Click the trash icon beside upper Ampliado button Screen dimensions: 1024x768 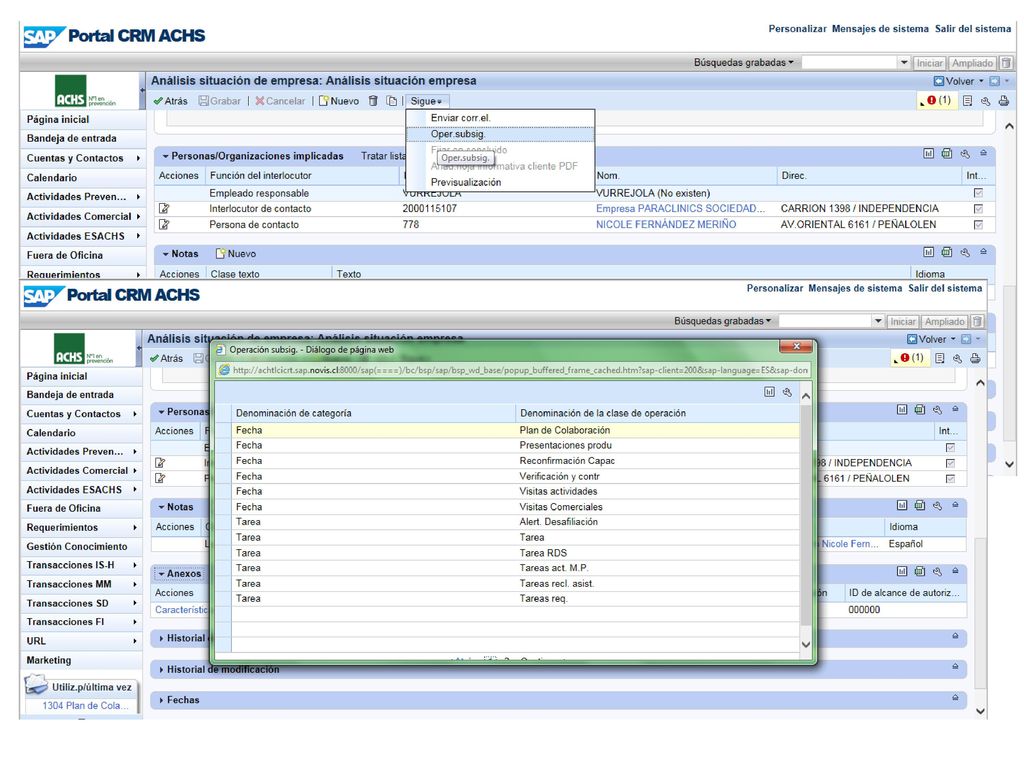tap(1006, 63)
